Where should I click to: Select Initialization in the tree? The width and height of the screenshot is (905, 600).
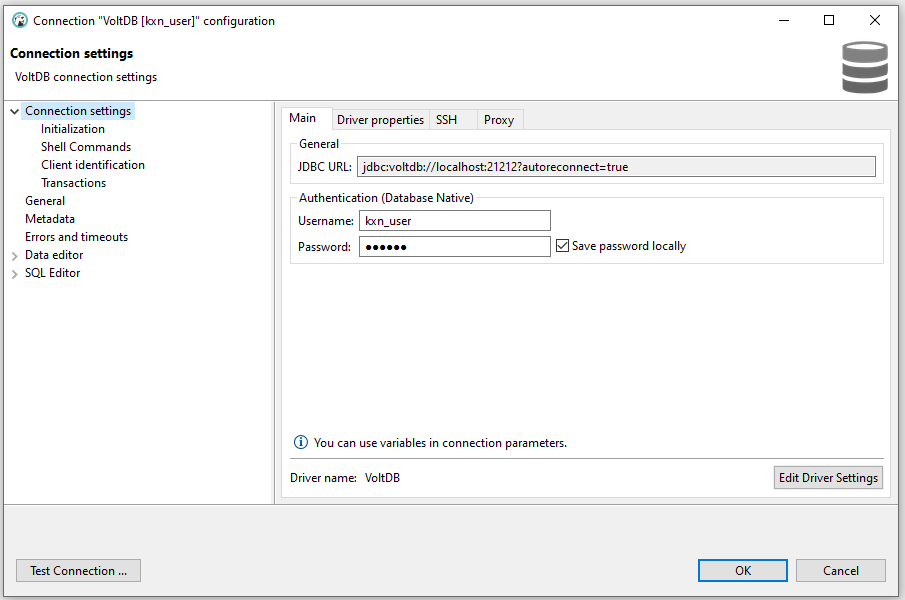73,129
